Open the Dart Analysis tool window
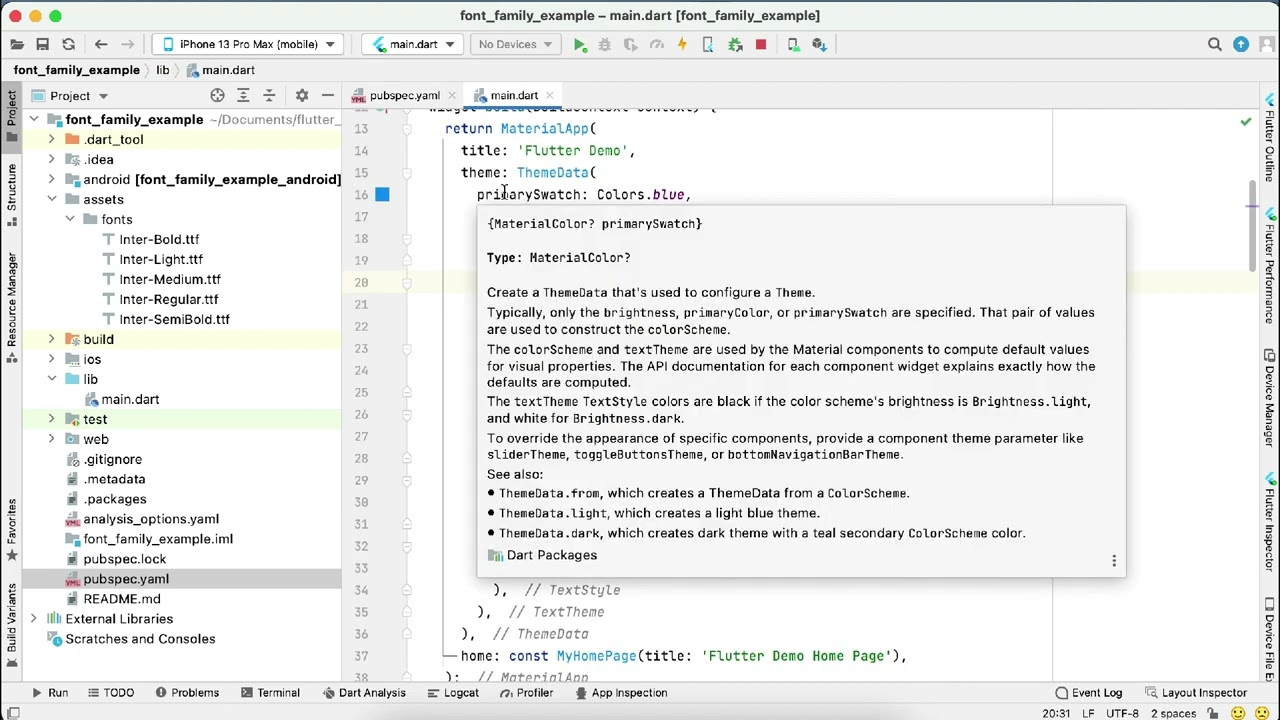This screenshot has width=1280, height=720. pos(363,692)
